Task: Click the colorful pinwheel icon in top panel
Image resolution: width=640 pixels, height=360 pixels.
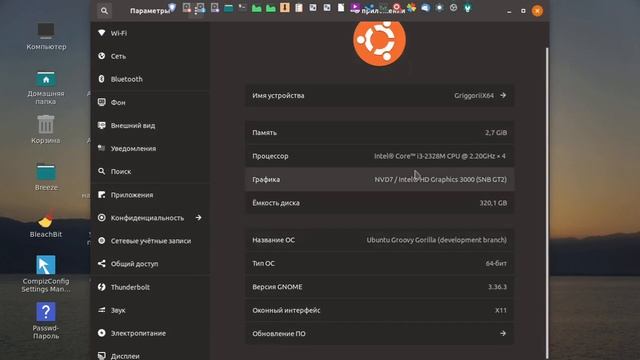Action: (411, 7)
